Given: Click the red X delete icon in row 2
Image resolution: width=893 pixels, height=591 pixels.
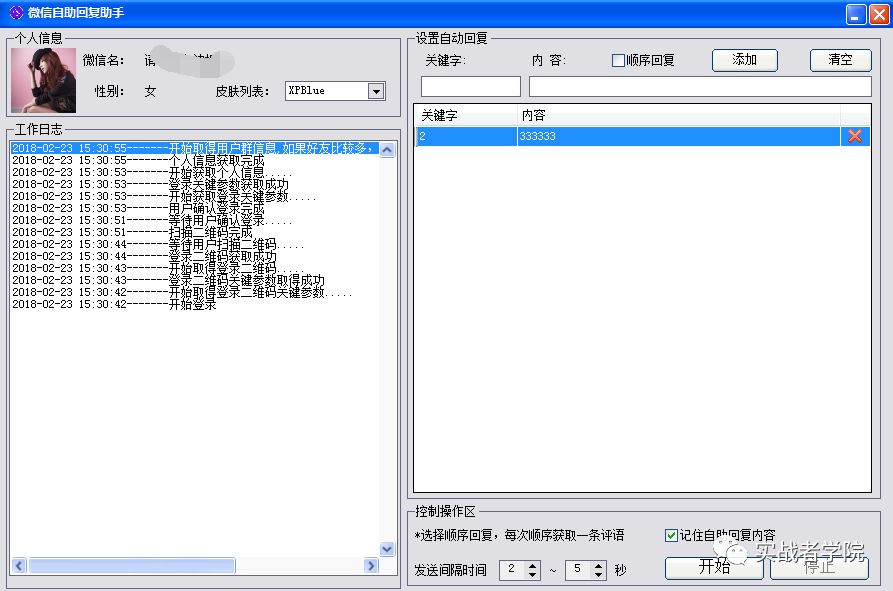Looking at the screenshot, I should click(x=854, y=136).
